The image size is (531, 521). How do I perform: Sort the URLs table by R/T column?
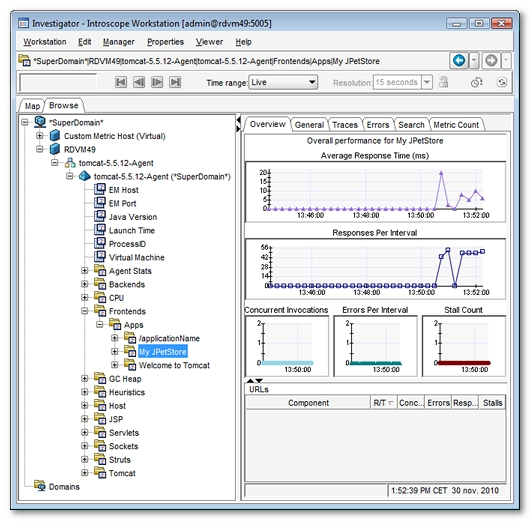click(383, 402)
